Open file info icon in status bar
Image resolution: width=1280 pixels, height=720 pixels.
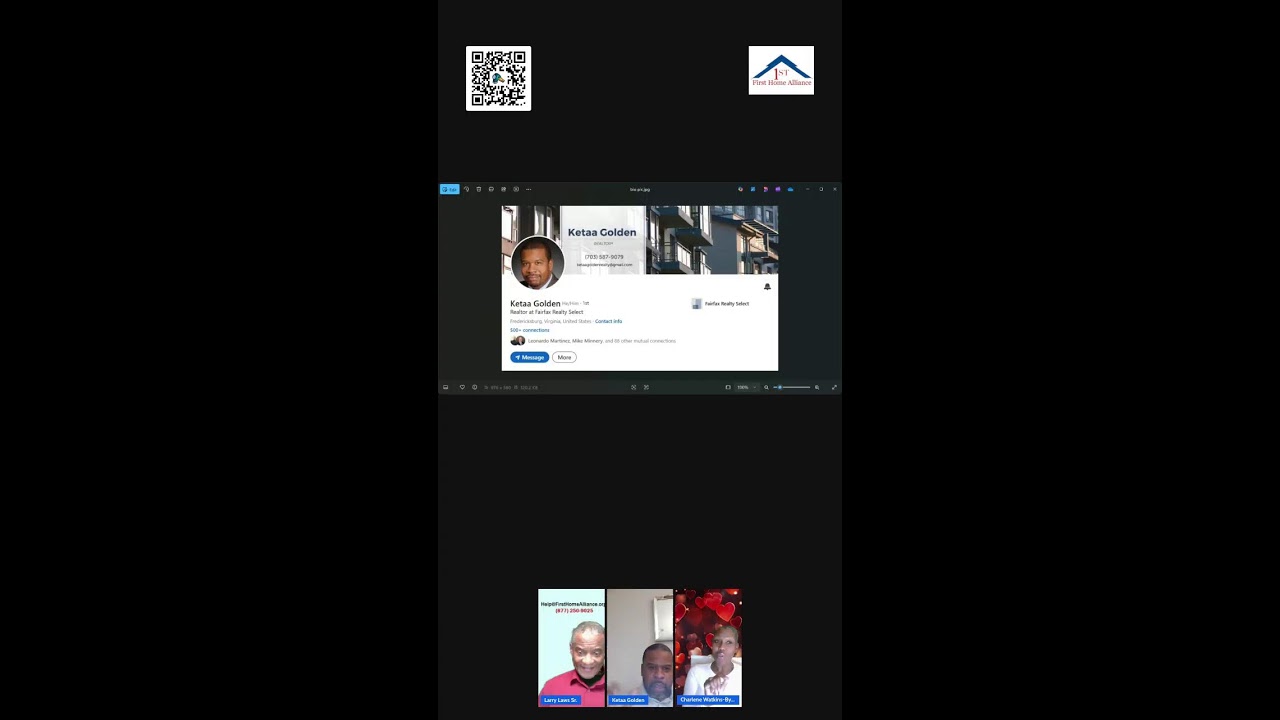(475, 387)
